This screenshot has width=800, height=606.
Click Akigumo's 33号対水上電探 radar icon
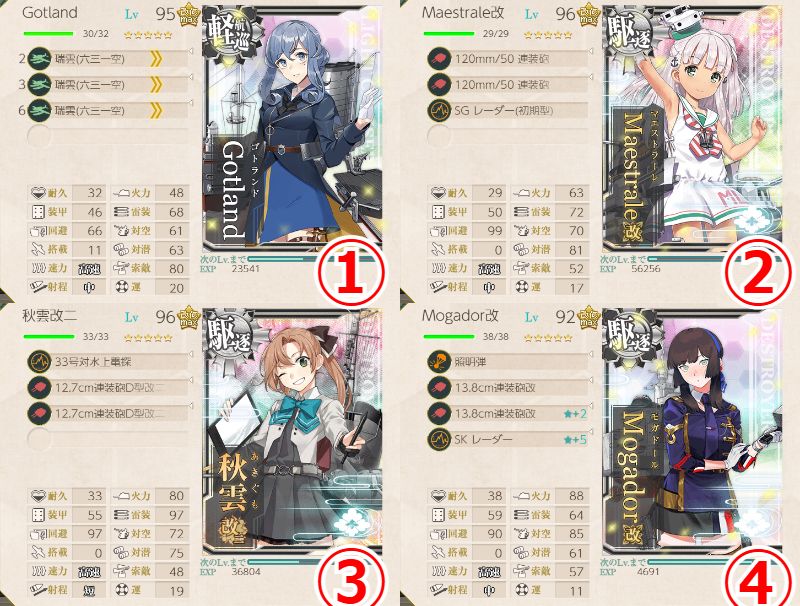coord(39,362)
